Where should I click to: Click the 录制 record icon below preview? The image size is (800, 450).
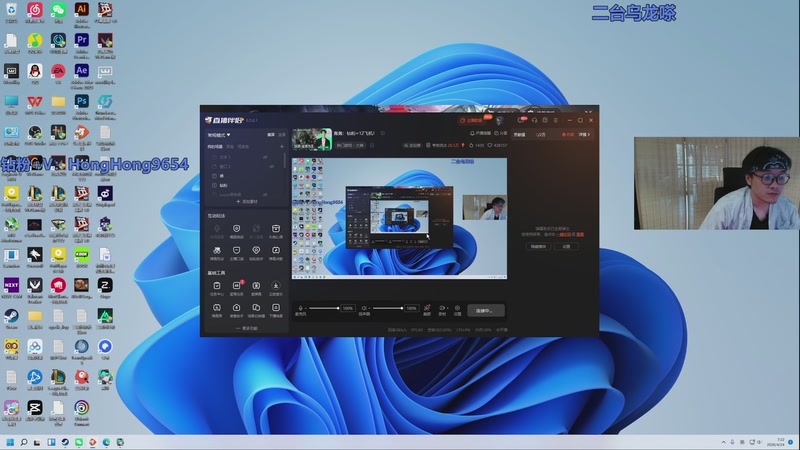point(442,308)
